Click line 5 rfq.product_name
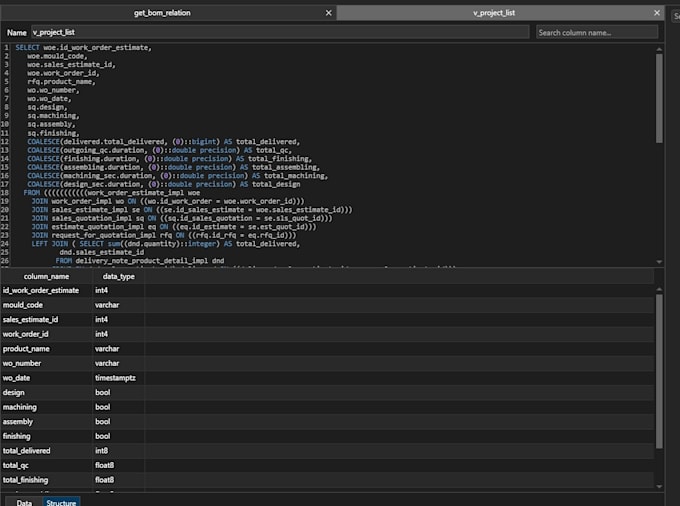The height and width of the screenshot is (506, 680). [61, 82]
